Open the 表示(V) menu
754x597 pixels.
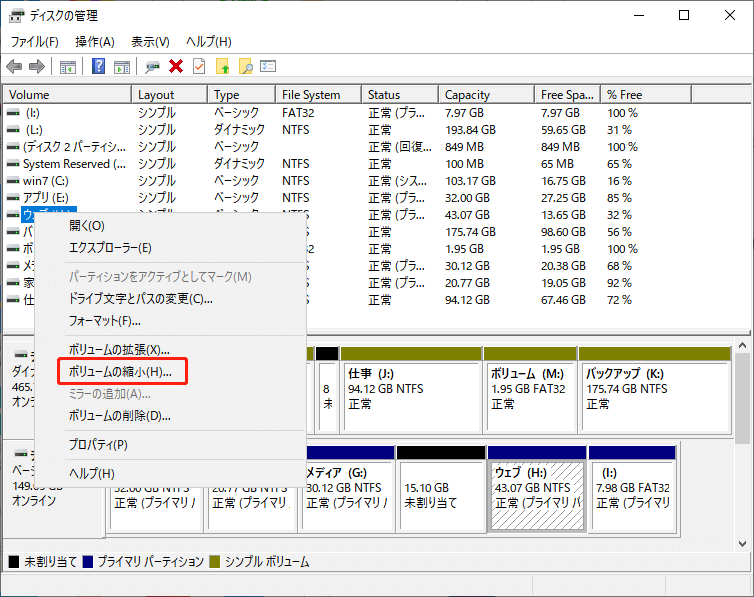pyautogui.click(x=149, y=42)
